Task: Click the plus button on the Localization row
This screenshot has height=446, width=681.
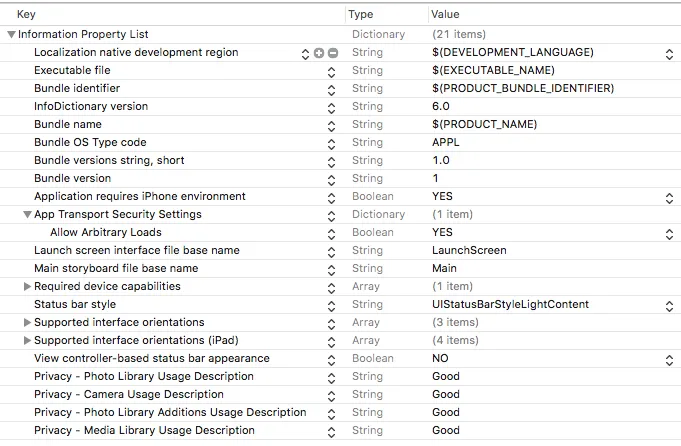Action: point(319,53)
